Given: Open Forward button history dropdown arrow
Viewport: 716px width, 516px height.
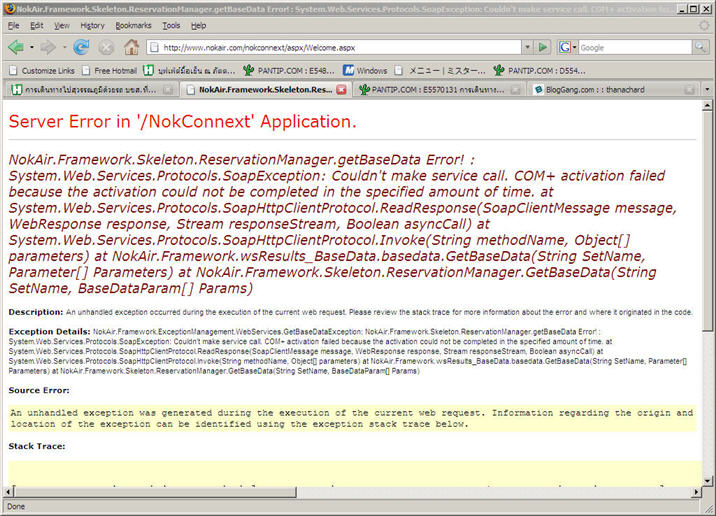Looking at the screenshot, I should point(64,47).
